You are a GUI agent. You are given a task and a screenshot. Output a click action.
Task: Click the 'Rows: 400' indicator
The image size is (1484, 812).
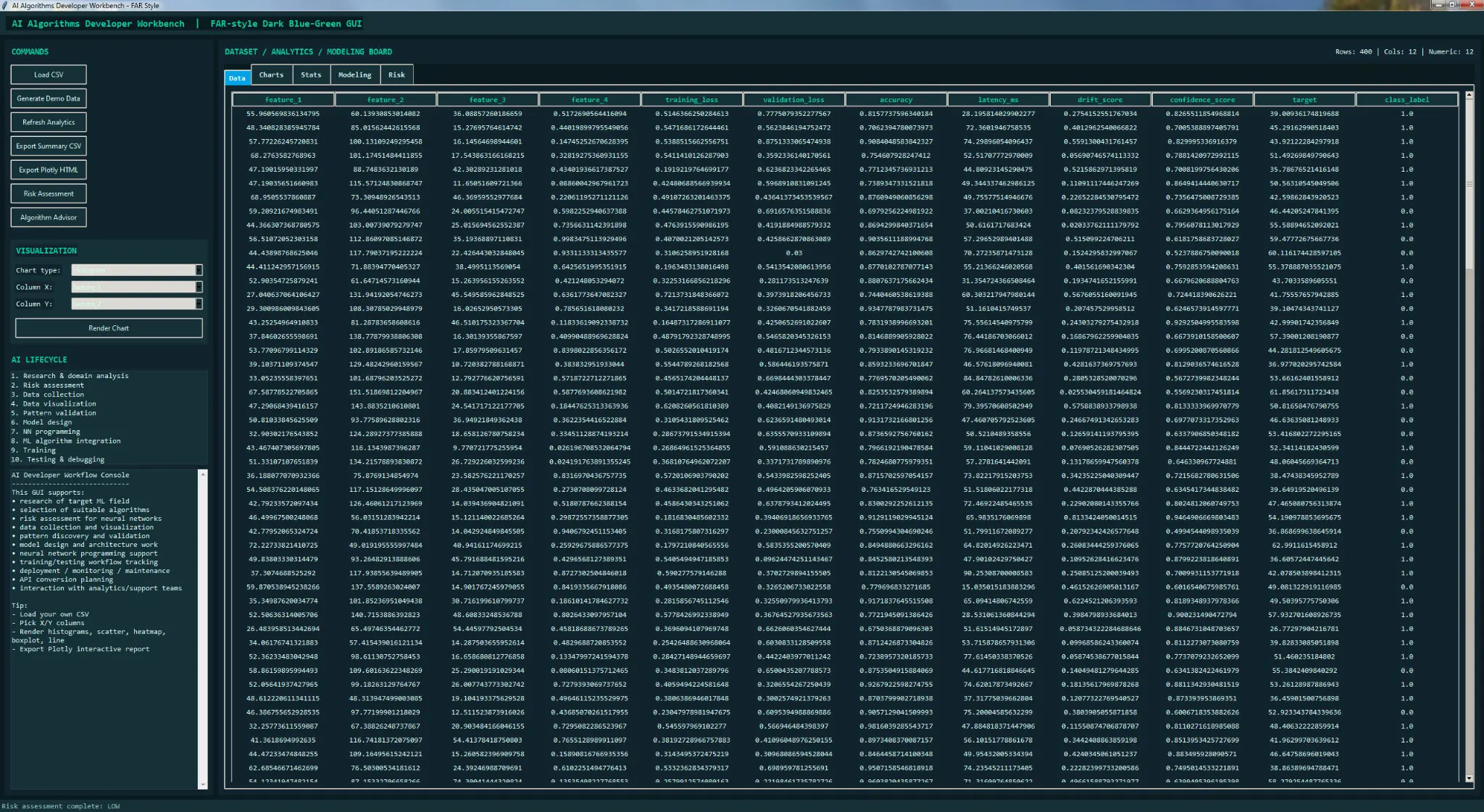click(x=1354, y=51)
